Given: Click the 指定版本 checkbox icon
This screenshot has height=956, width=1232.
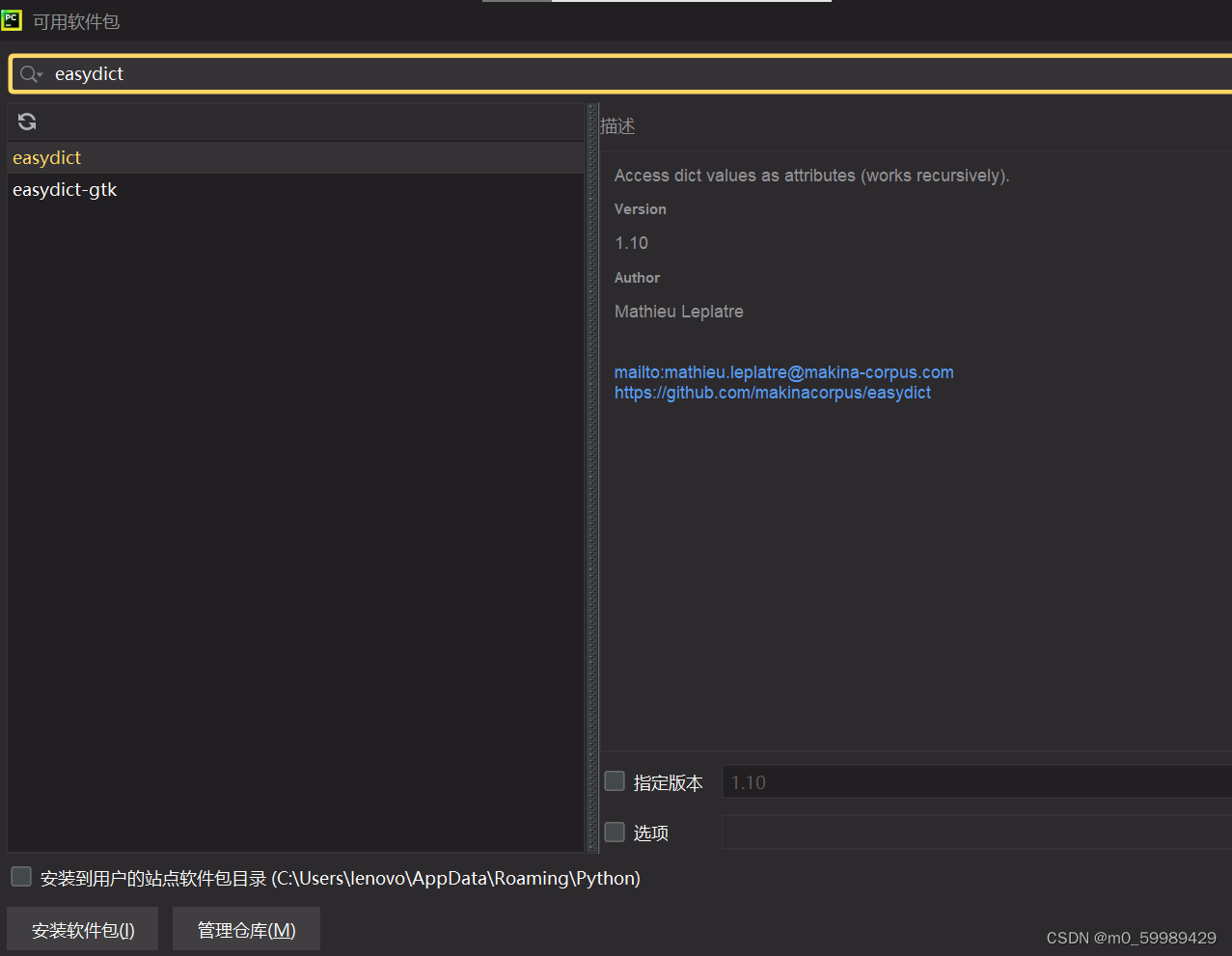Looking at the screenshot, I should click(614, 781).
